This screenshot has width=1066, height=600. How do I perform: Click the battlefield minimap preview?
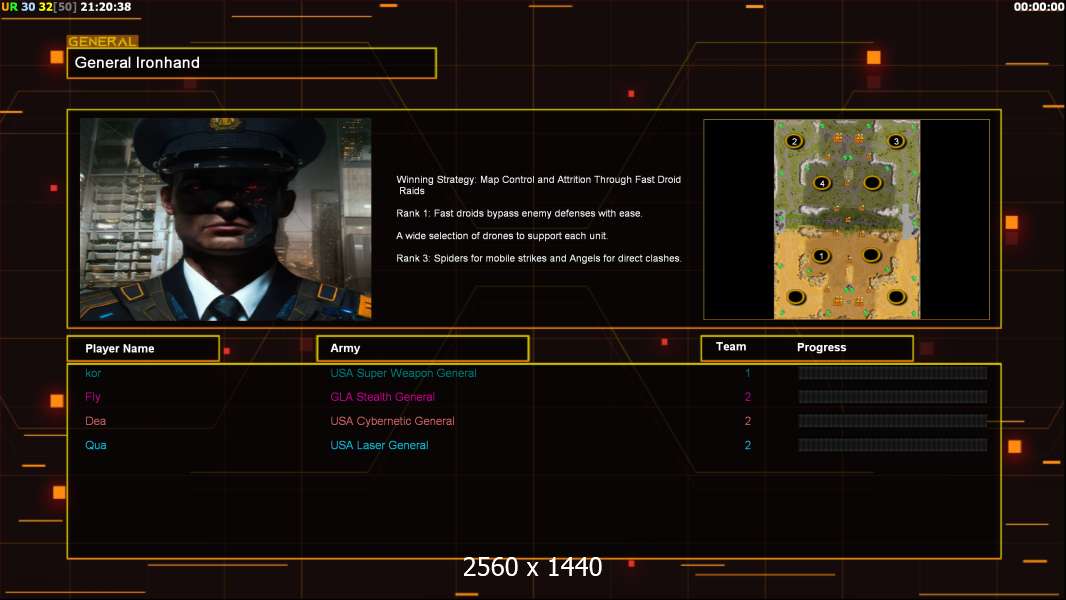(x=846, y=219)
